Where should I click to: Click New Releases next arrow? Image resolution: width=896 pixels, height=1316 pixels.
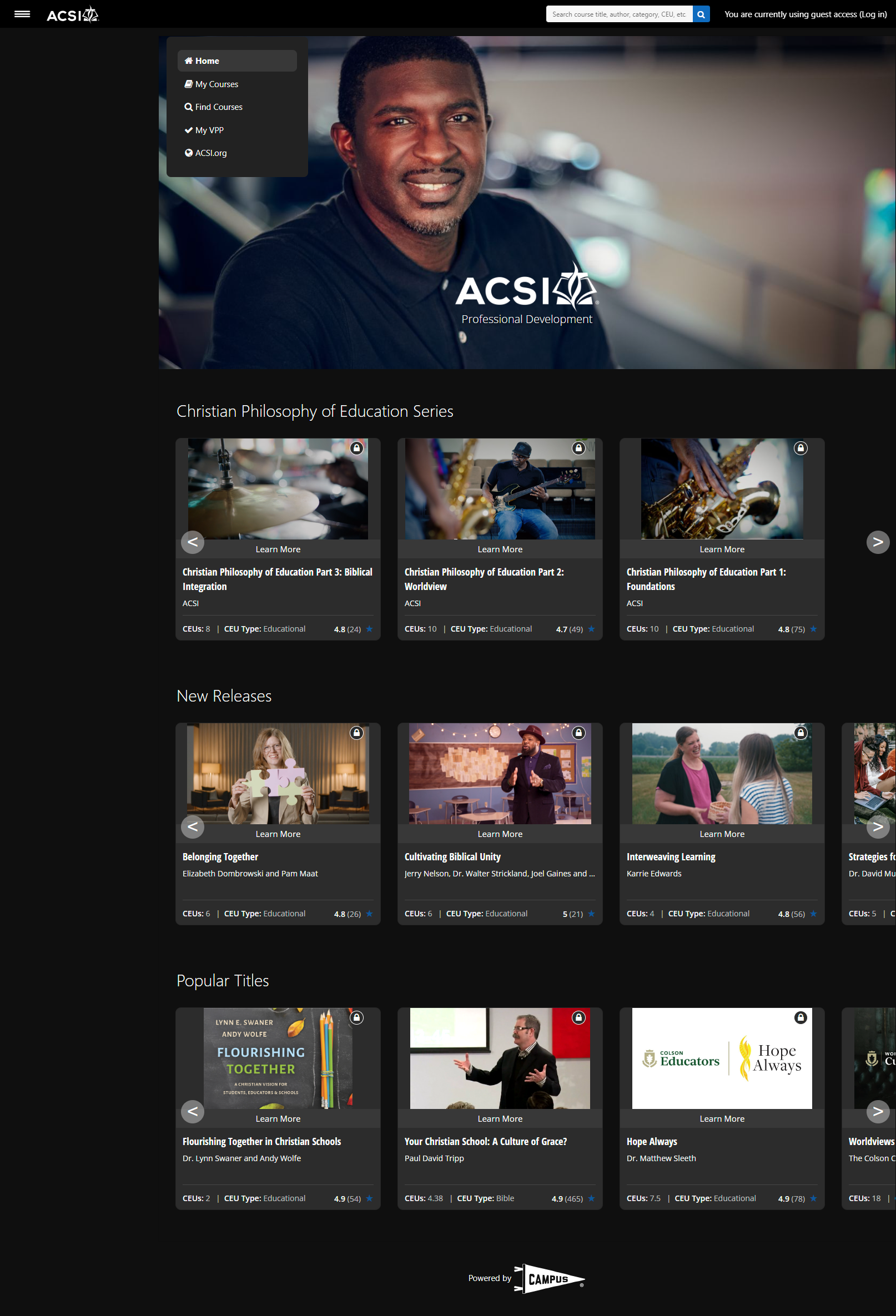(878, 827)
